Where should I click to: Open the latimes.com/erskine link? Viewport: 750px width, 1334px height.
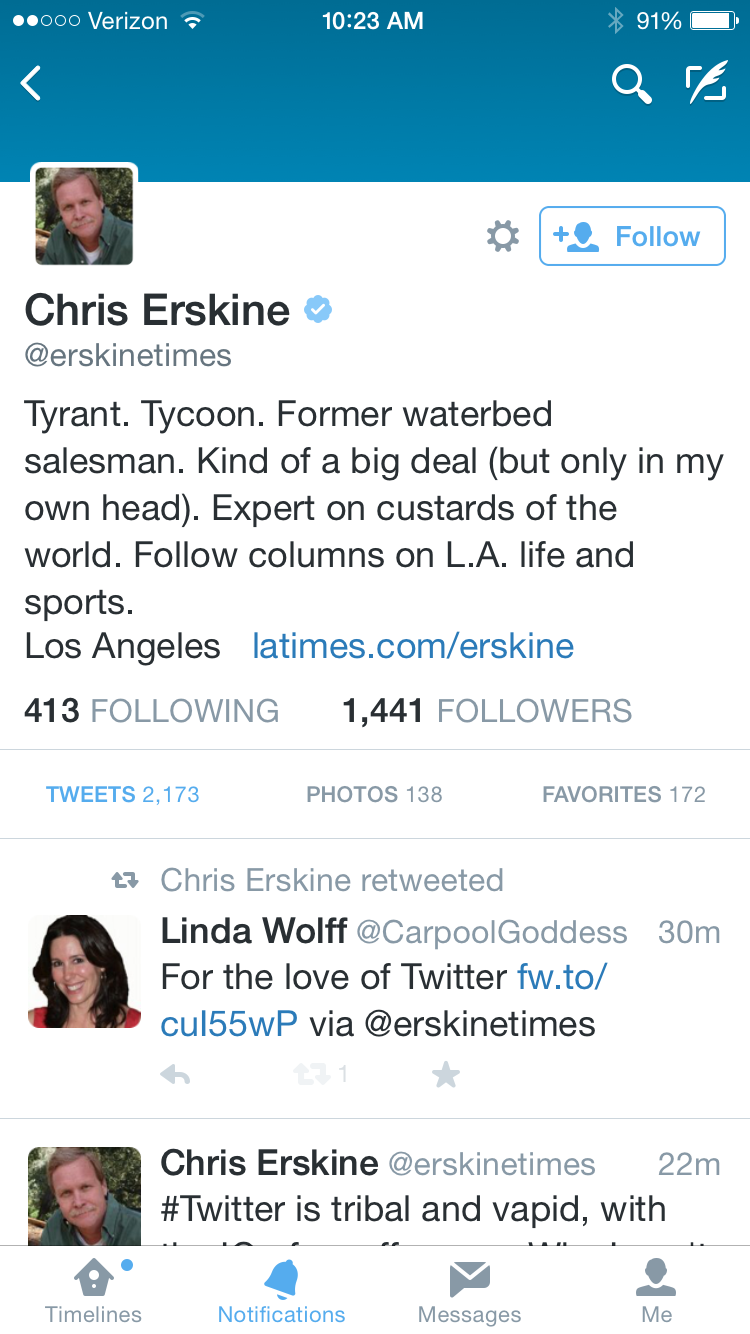[413, 646]
